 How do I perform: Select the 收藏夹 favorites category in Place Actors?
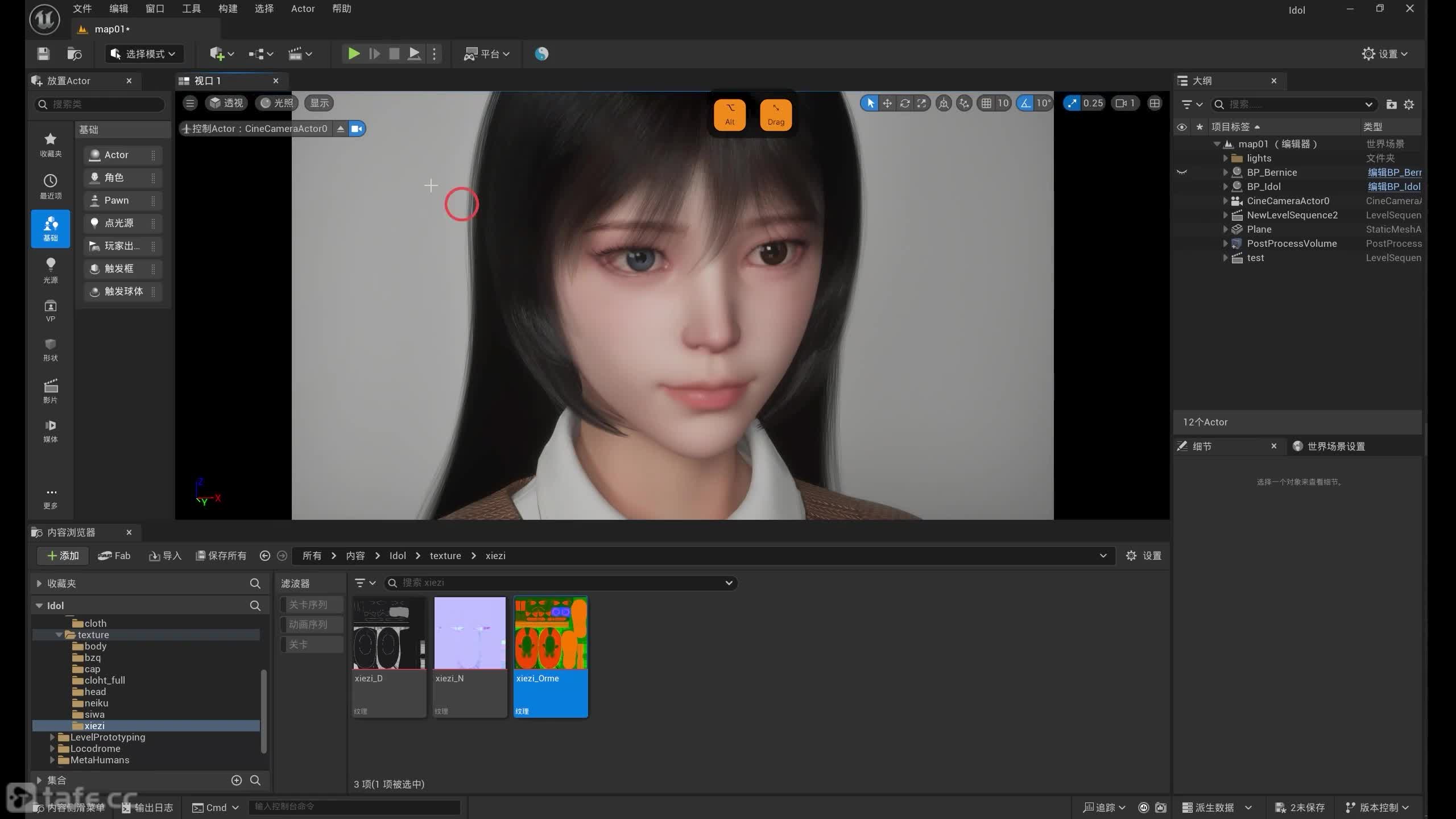[x=51, y=144]
